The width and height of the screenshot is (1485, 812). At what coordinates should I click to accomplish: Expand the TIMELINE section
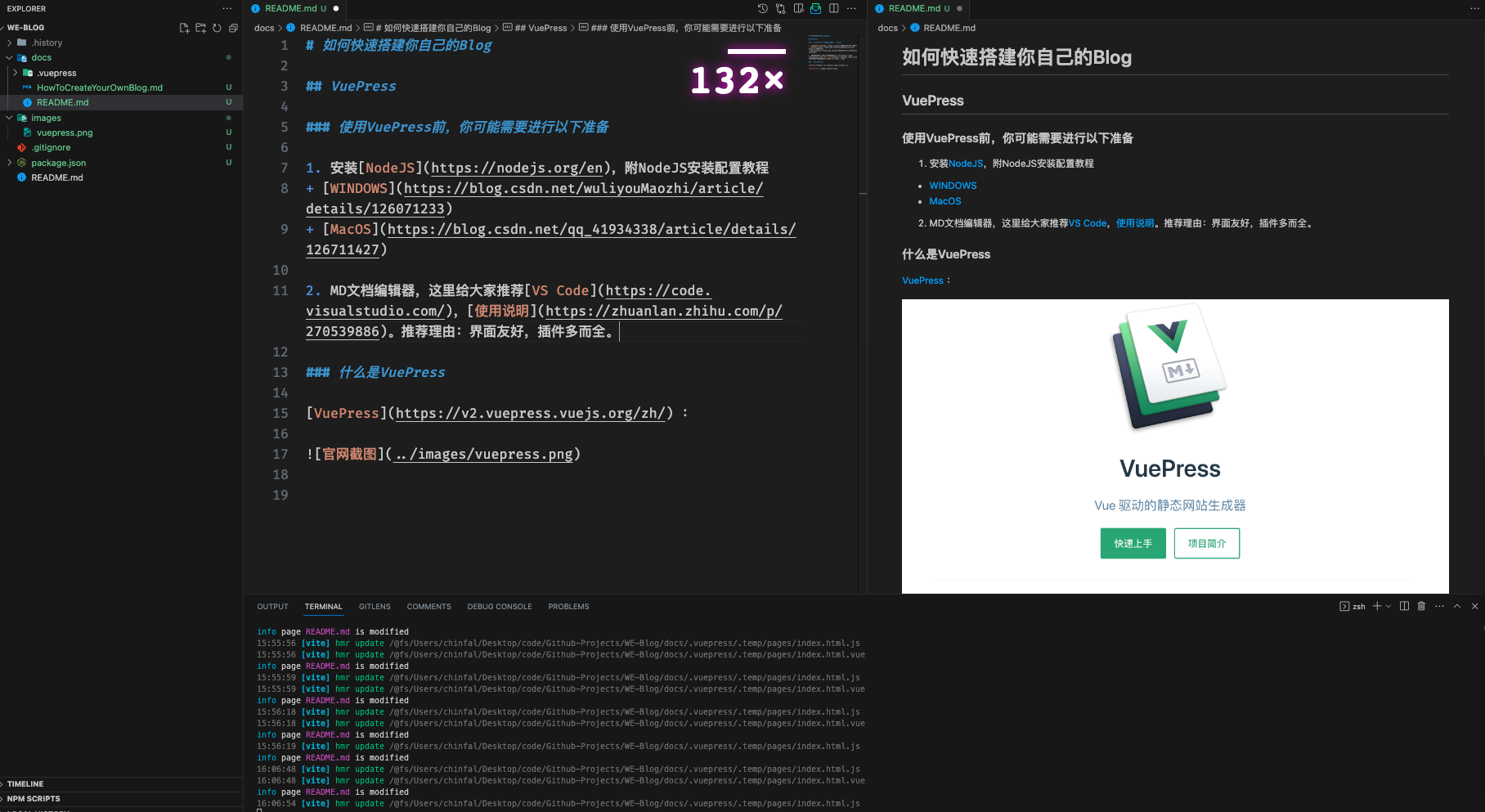coord(25,783)
